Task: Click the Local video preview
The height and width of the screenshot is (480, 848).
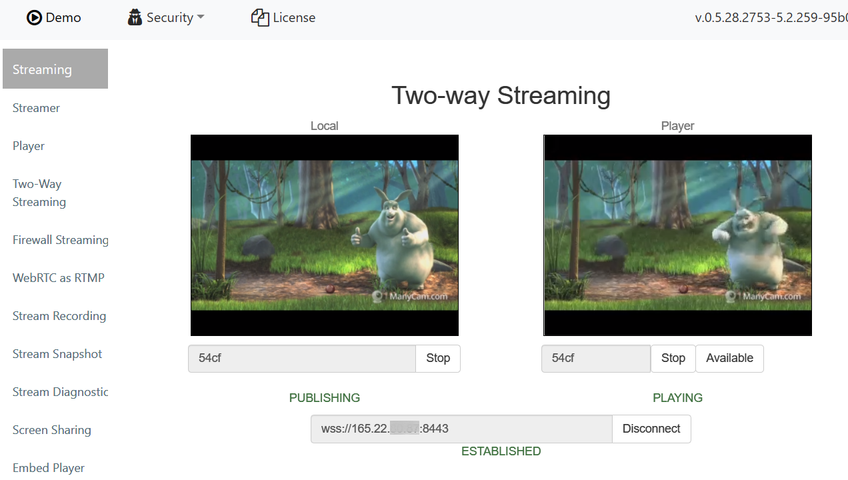Action: pyautogui.click(x=324, y=235)
